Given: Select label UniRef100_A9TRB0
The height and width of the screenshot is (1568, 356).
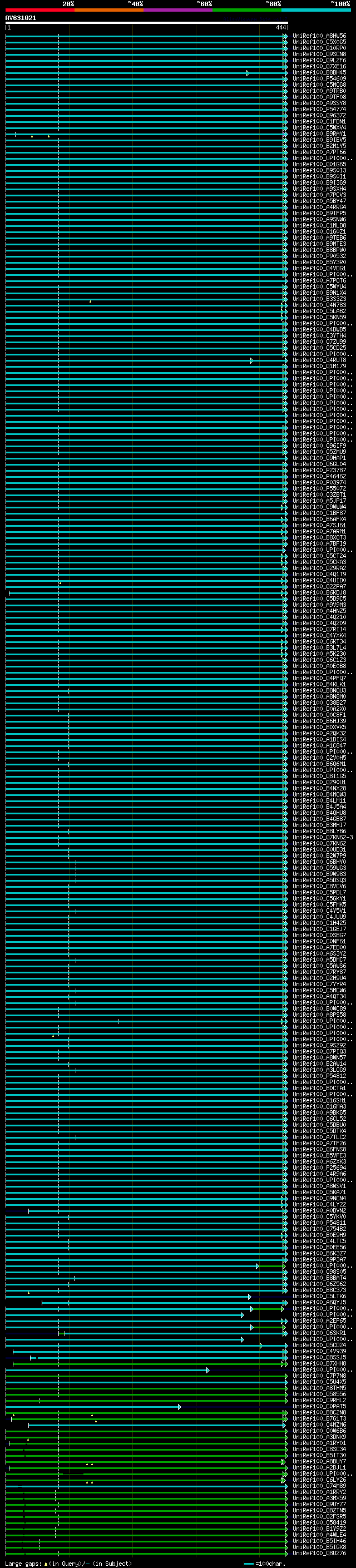Looking at the screenshot, I should (319, 91).
